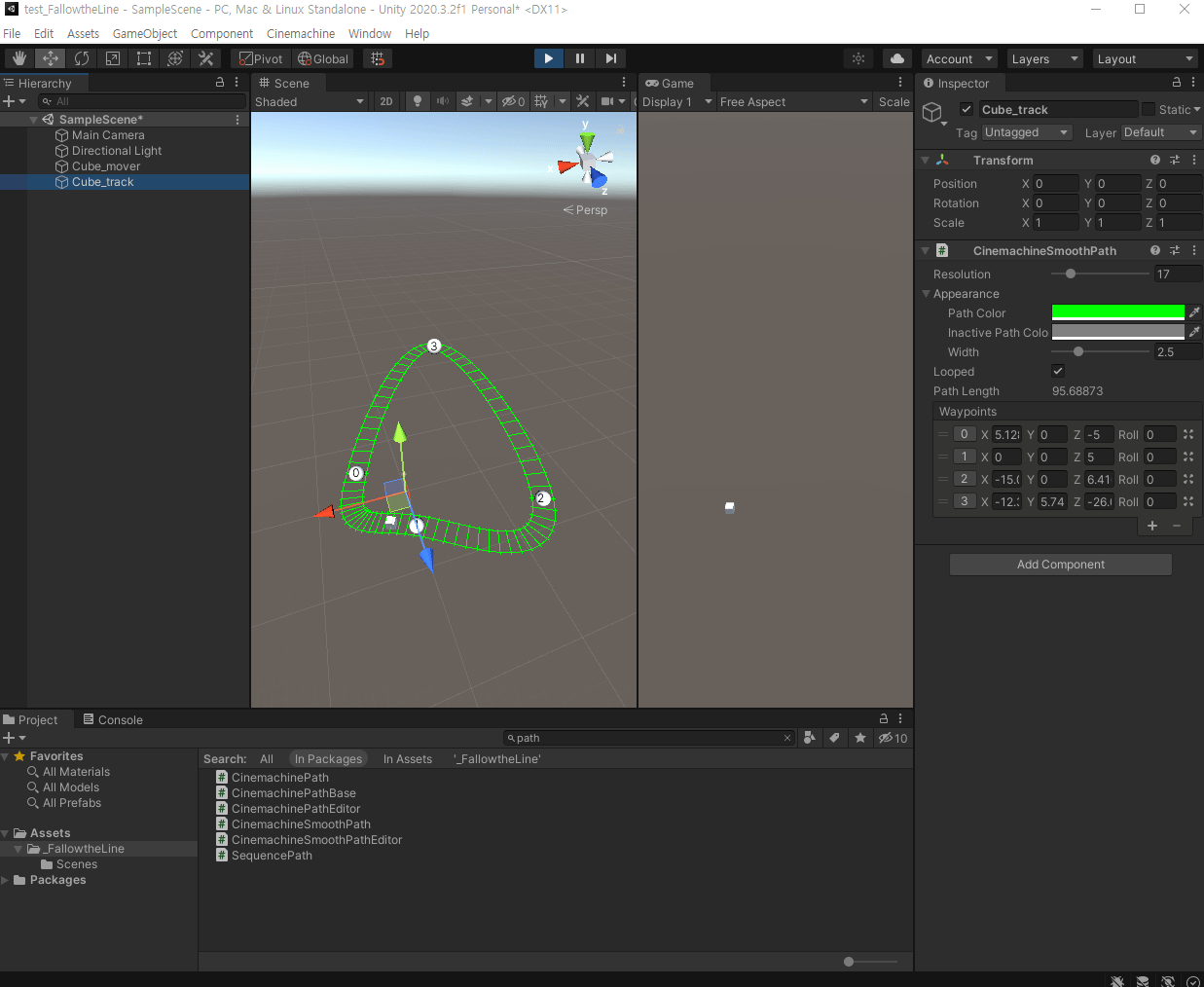This screenshot has height=987, width=1204.
Task: Go to waypoint 0 target icon
Action: pos(1188,434)
